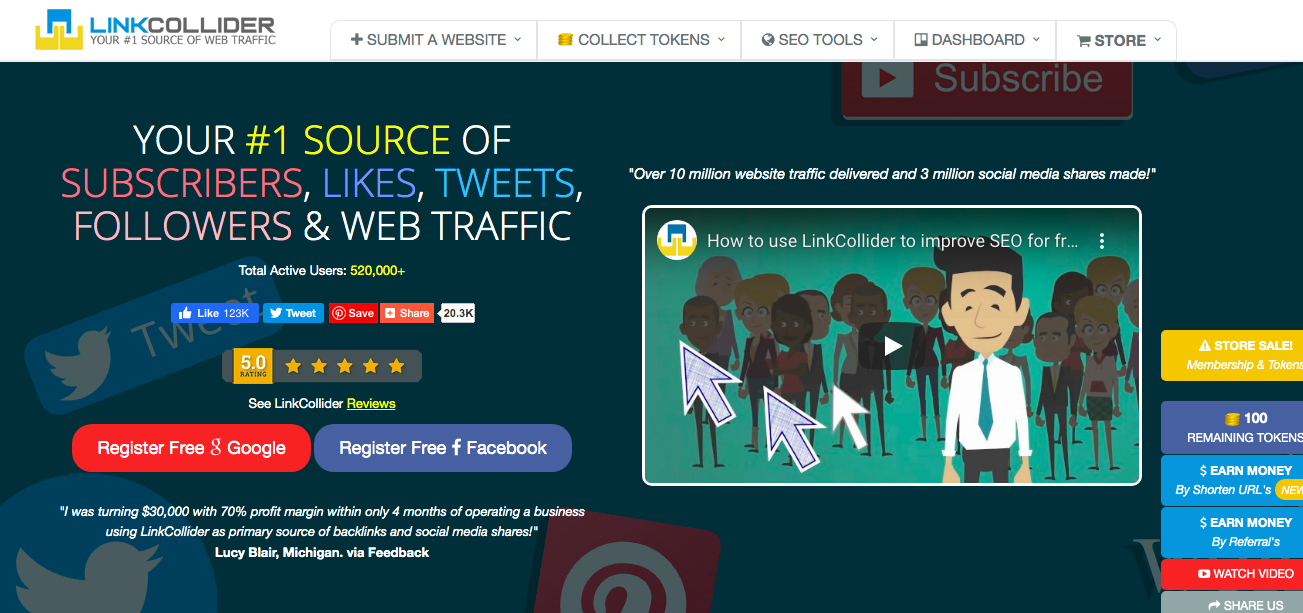Click the red Share button
The height and width of the screenshot is (613, 1303).
[407, 313]
